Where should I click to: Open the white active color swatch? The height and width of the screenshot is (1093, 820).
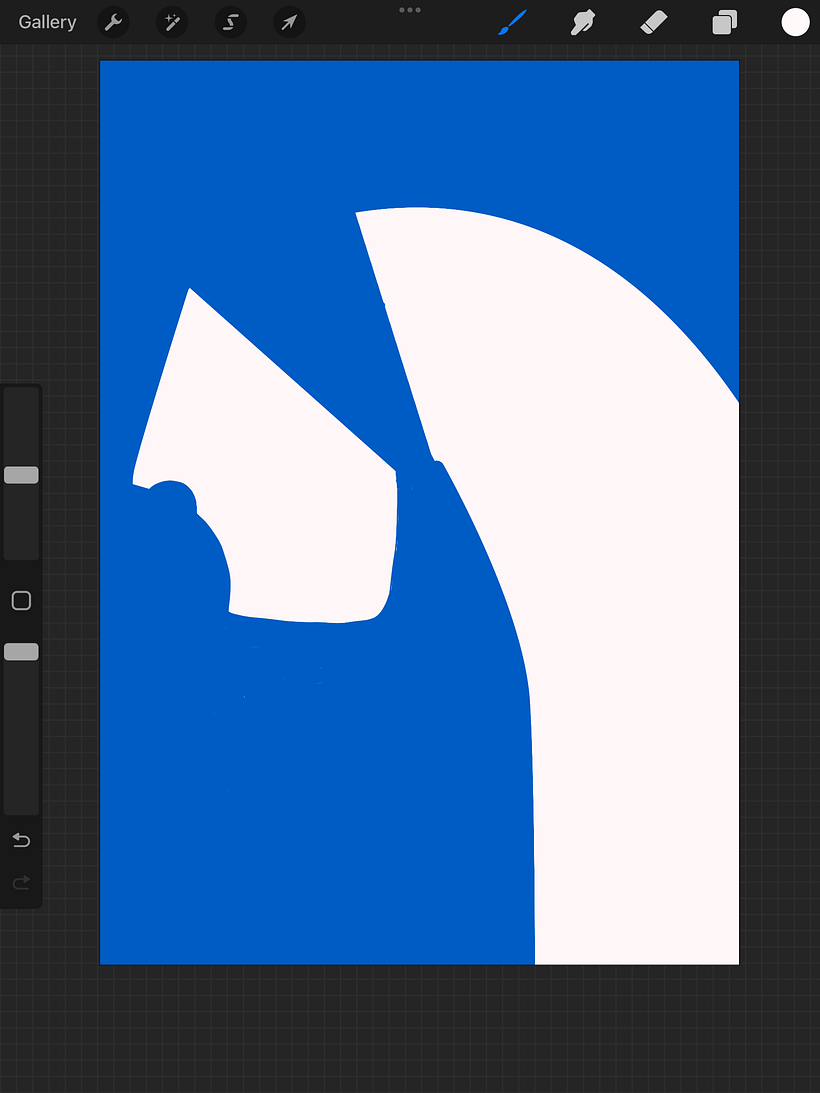coord(795,22)
